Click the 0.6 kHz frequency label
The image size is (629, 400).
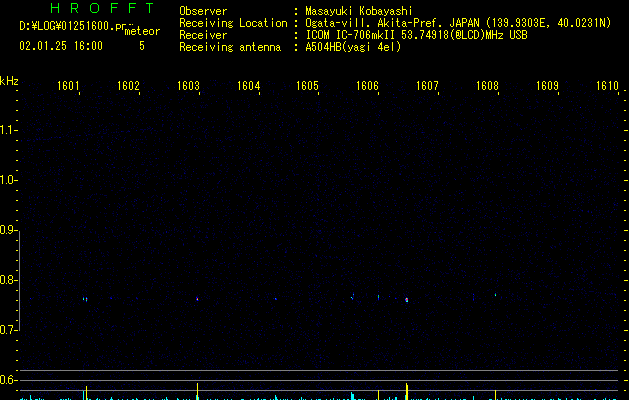[8, 380]
